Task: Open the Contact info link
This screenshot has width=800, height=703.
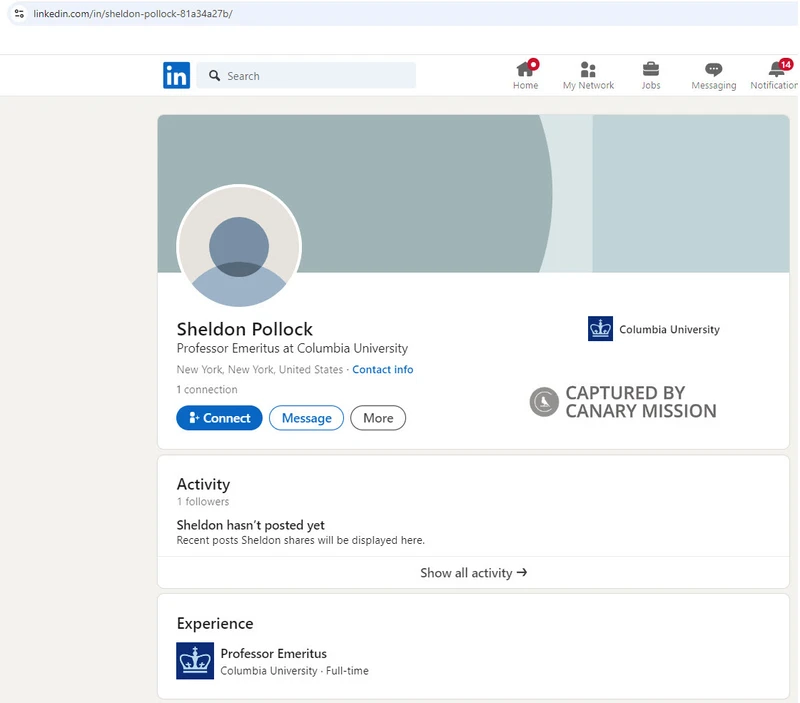Action: click(383, 369)
